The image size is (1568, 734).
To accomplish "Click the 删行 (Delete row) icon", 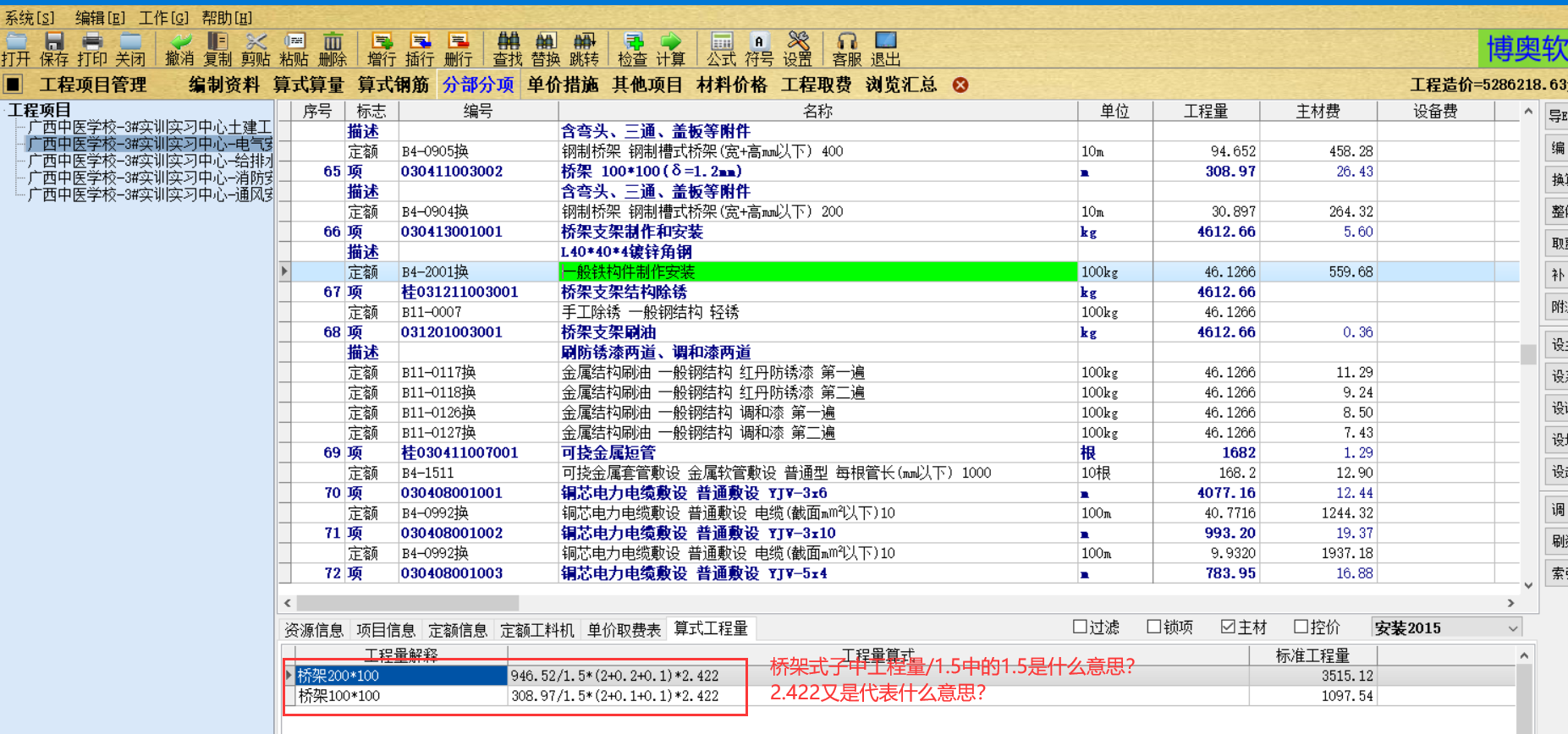I will (x=458, y=49).
